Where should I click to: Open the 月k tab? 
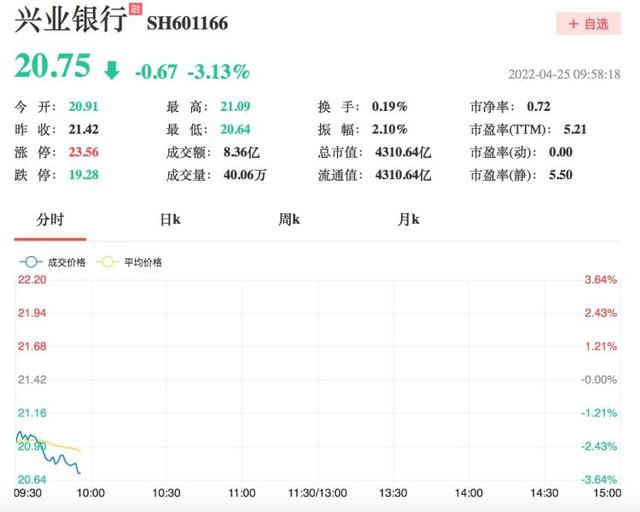coord(409,220)
